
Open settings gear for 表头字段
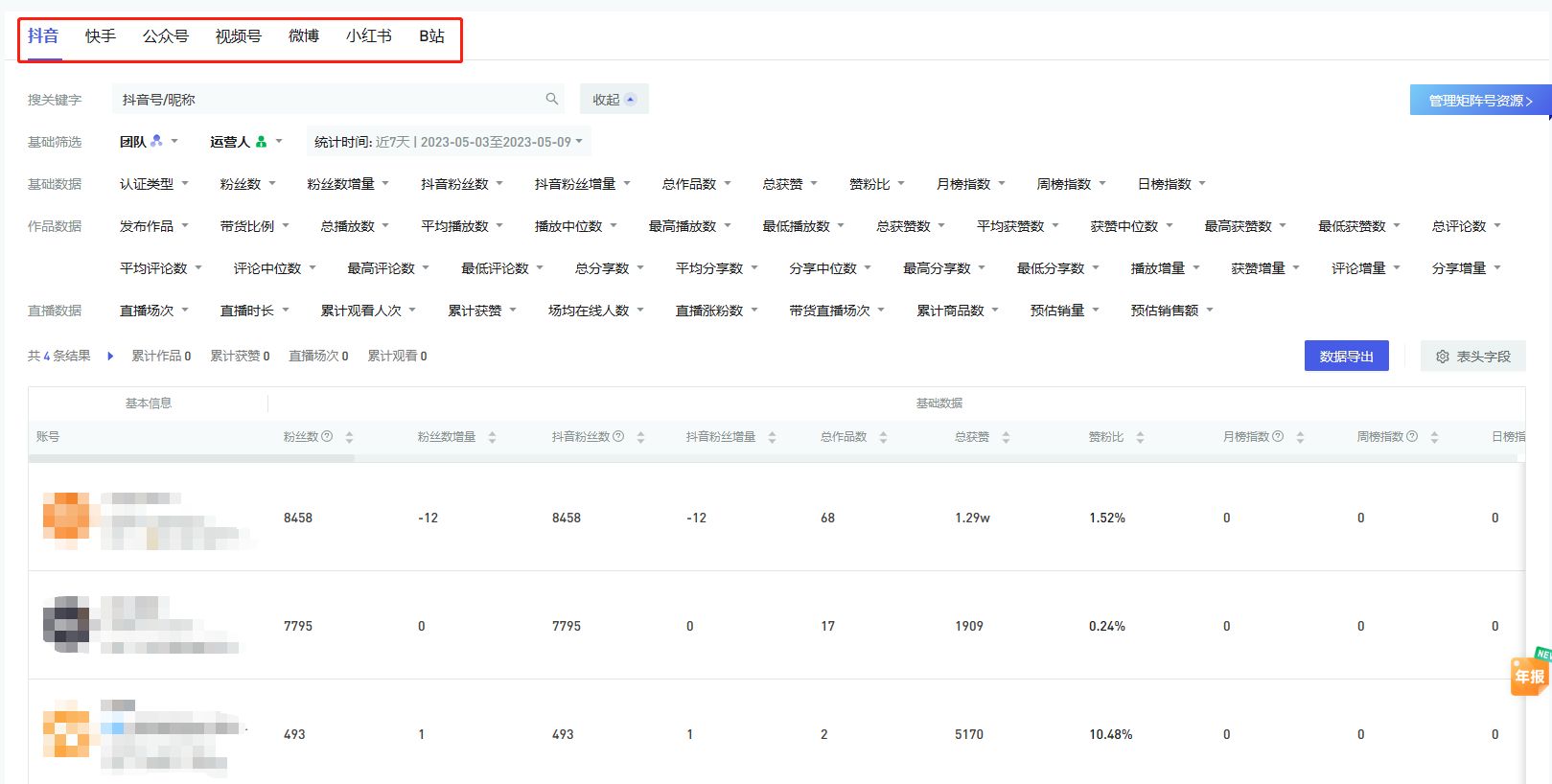[x=1443, y=357]
